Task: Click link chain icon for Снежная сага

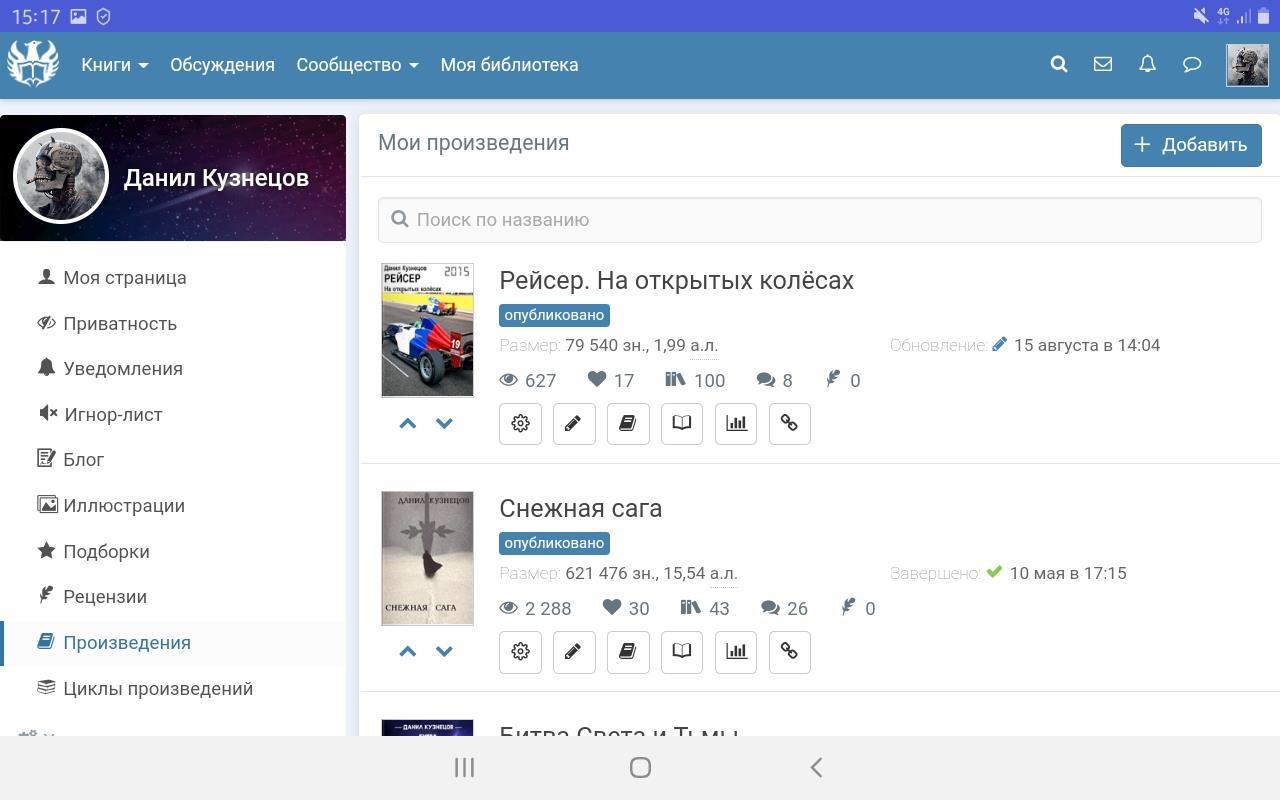Action: click(789, 652)
